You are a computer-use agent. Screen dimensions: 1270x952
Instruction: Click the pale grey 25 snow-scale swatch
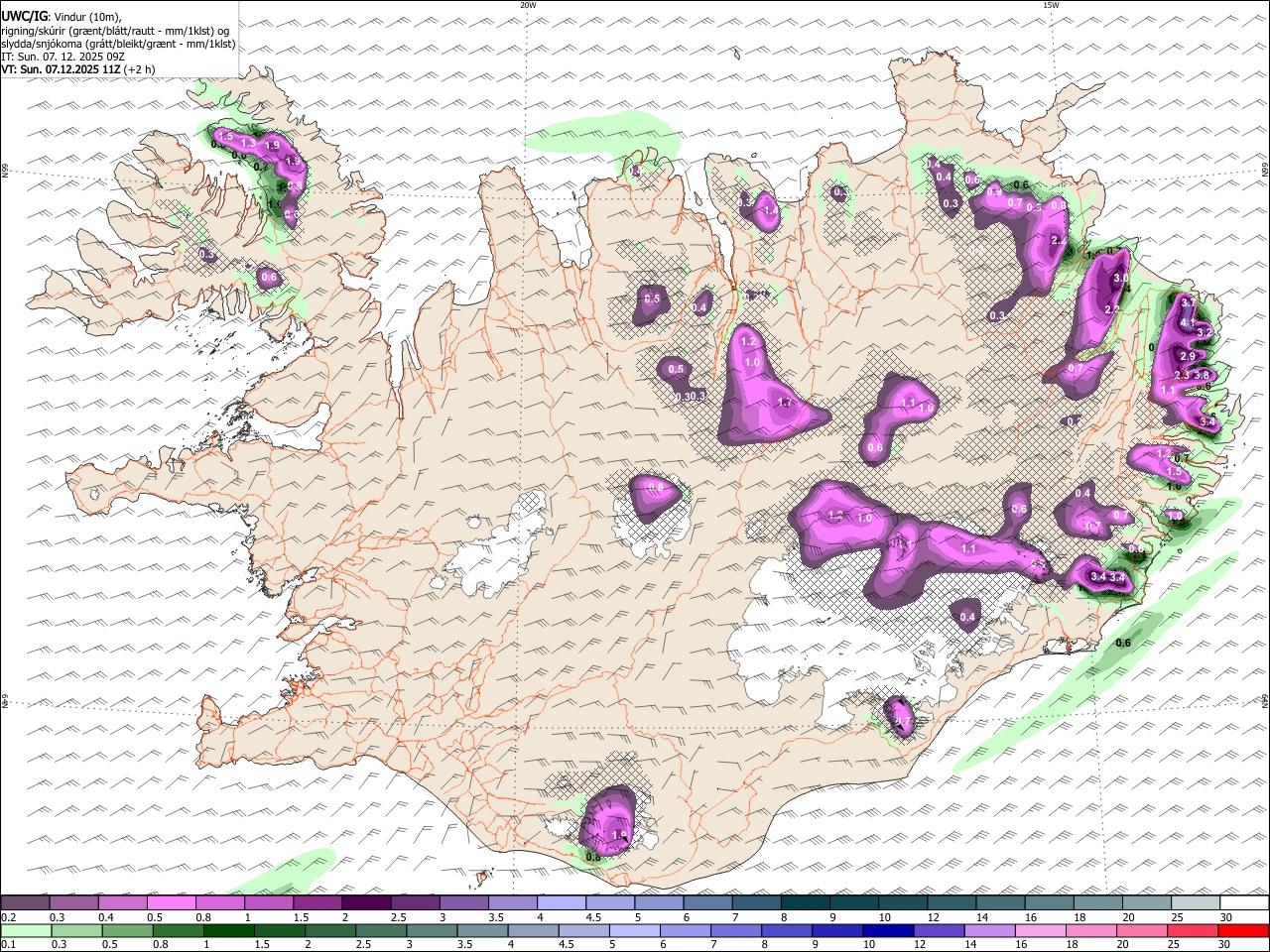pyautogui.click(x=1195, y=903)
